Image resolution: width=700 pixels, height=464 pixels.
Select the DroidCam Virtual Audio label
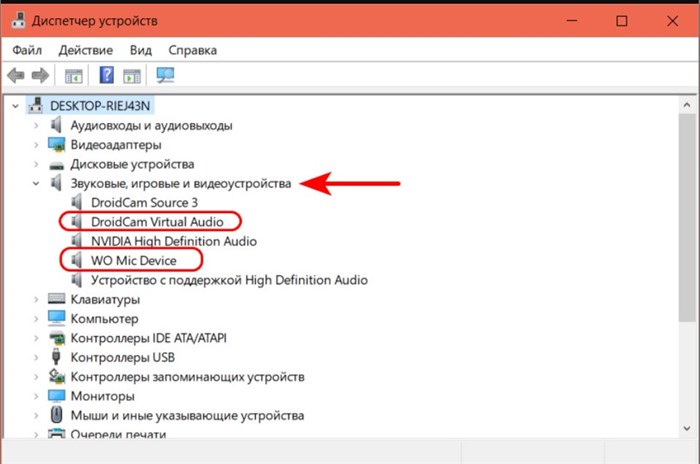(x=157, y=222)
